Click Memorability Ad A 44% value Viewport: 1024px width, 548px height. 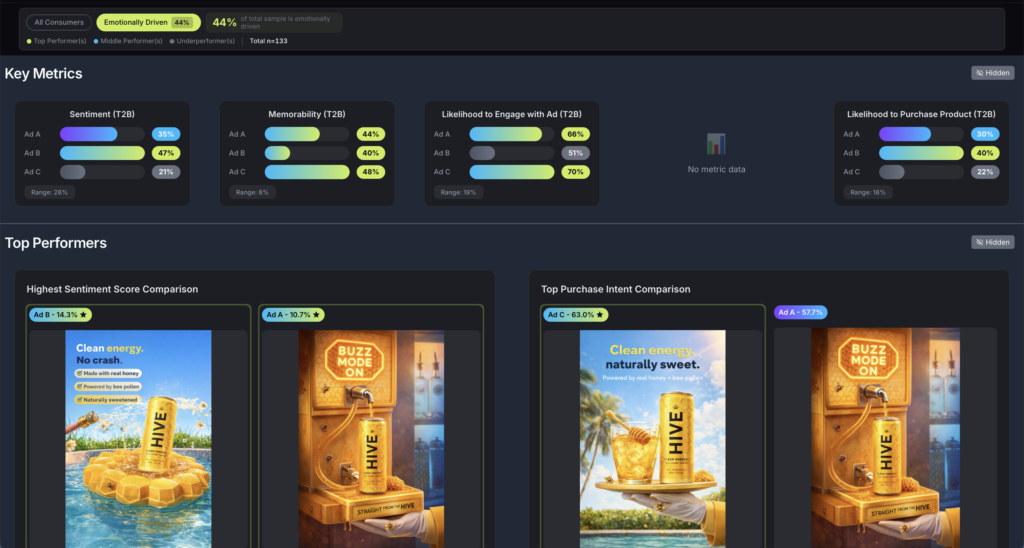point(370,134)
